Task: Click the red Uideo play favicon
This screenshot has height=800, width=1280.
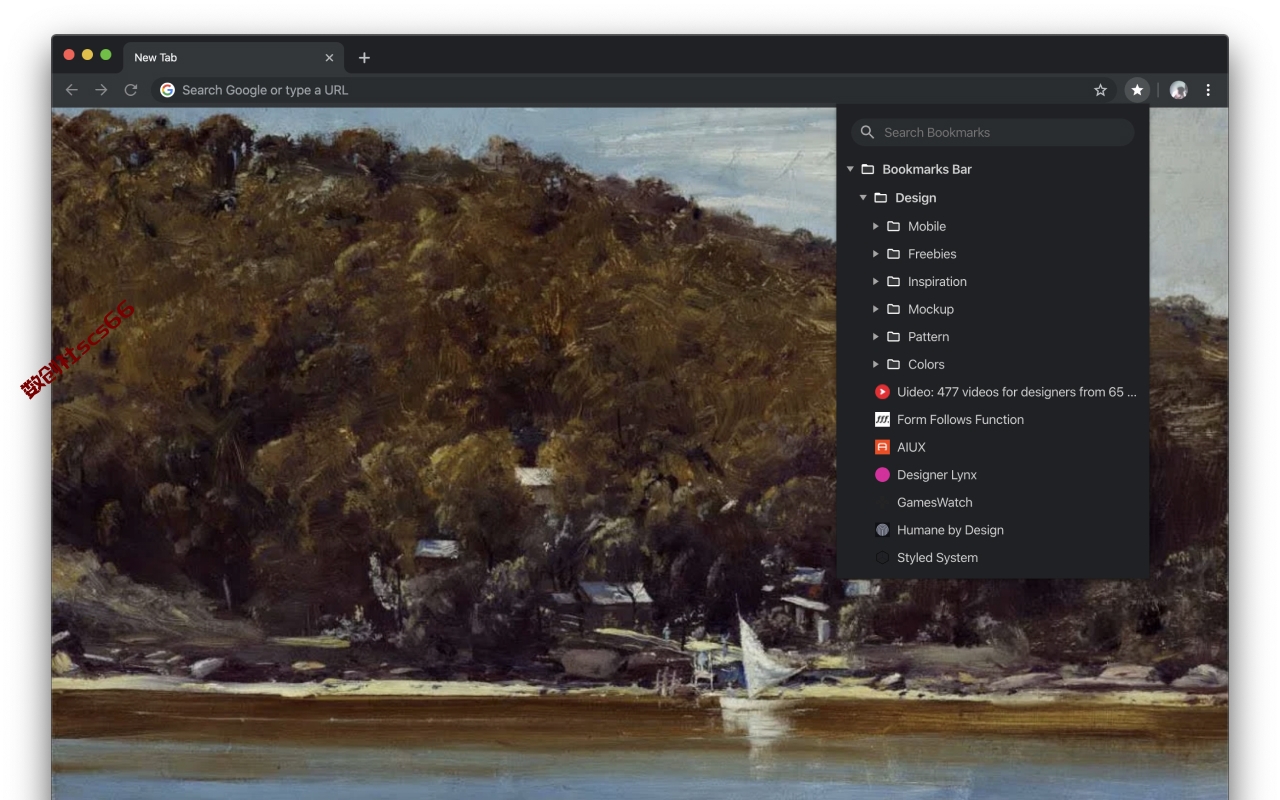Action: tap(882, 392)
